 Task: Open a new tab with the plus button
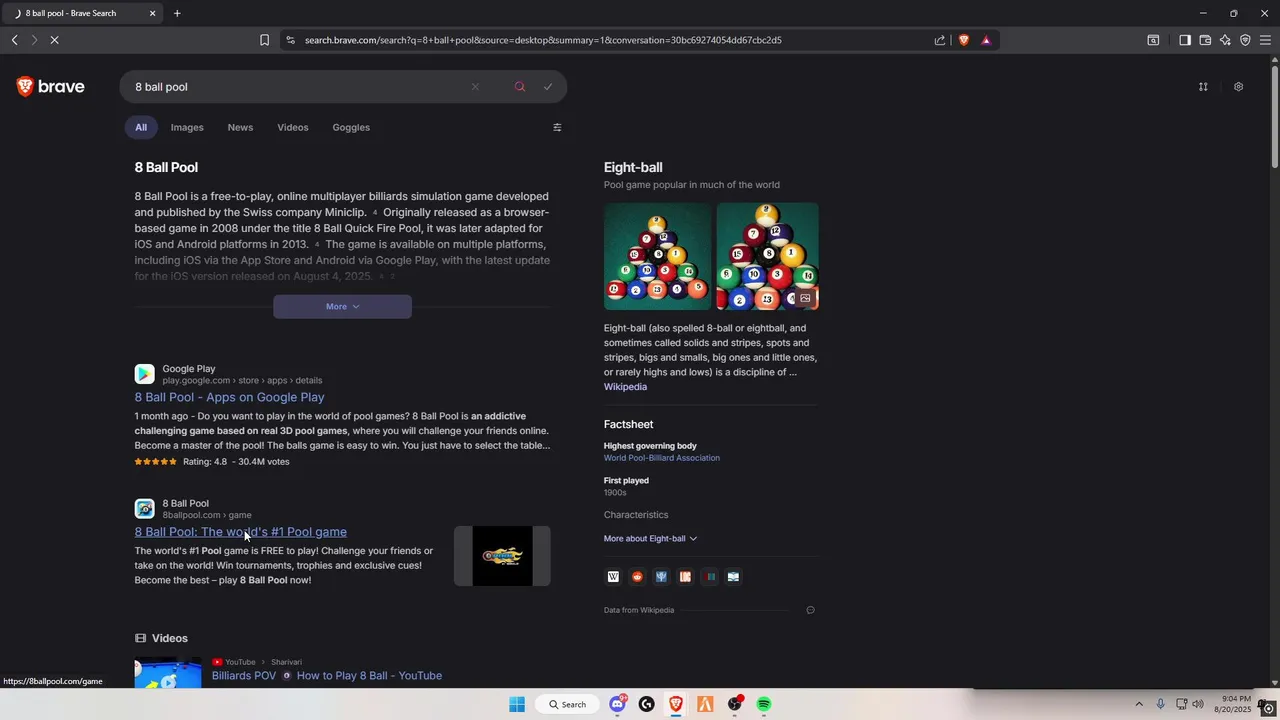click(x=177, y=13)
